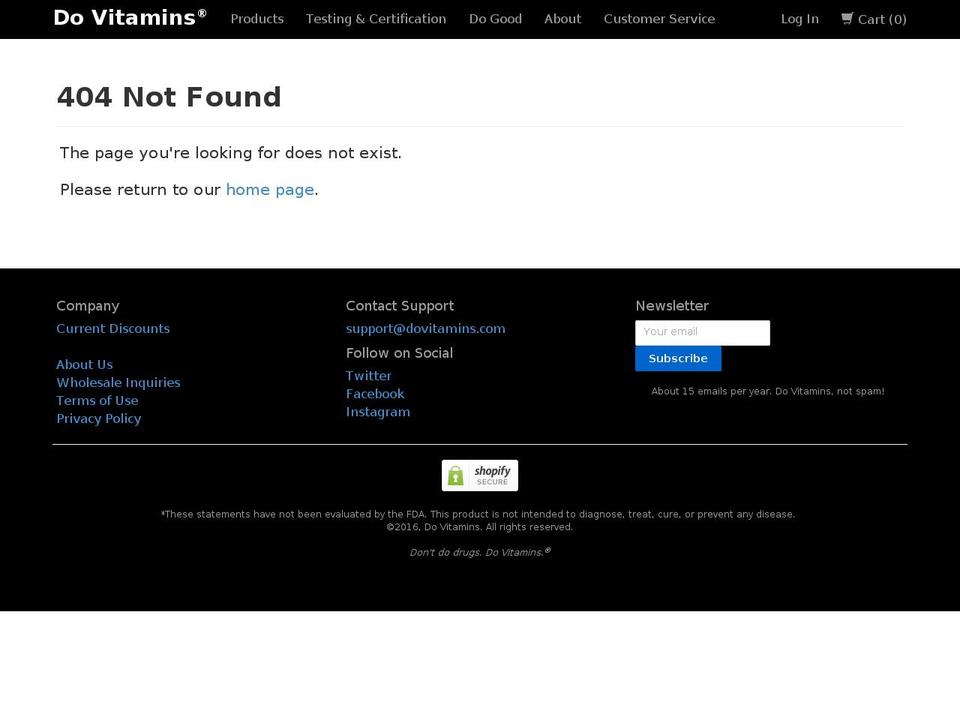Open the Products menu
The image size is (960, 720).
click(x=257, y=19)
